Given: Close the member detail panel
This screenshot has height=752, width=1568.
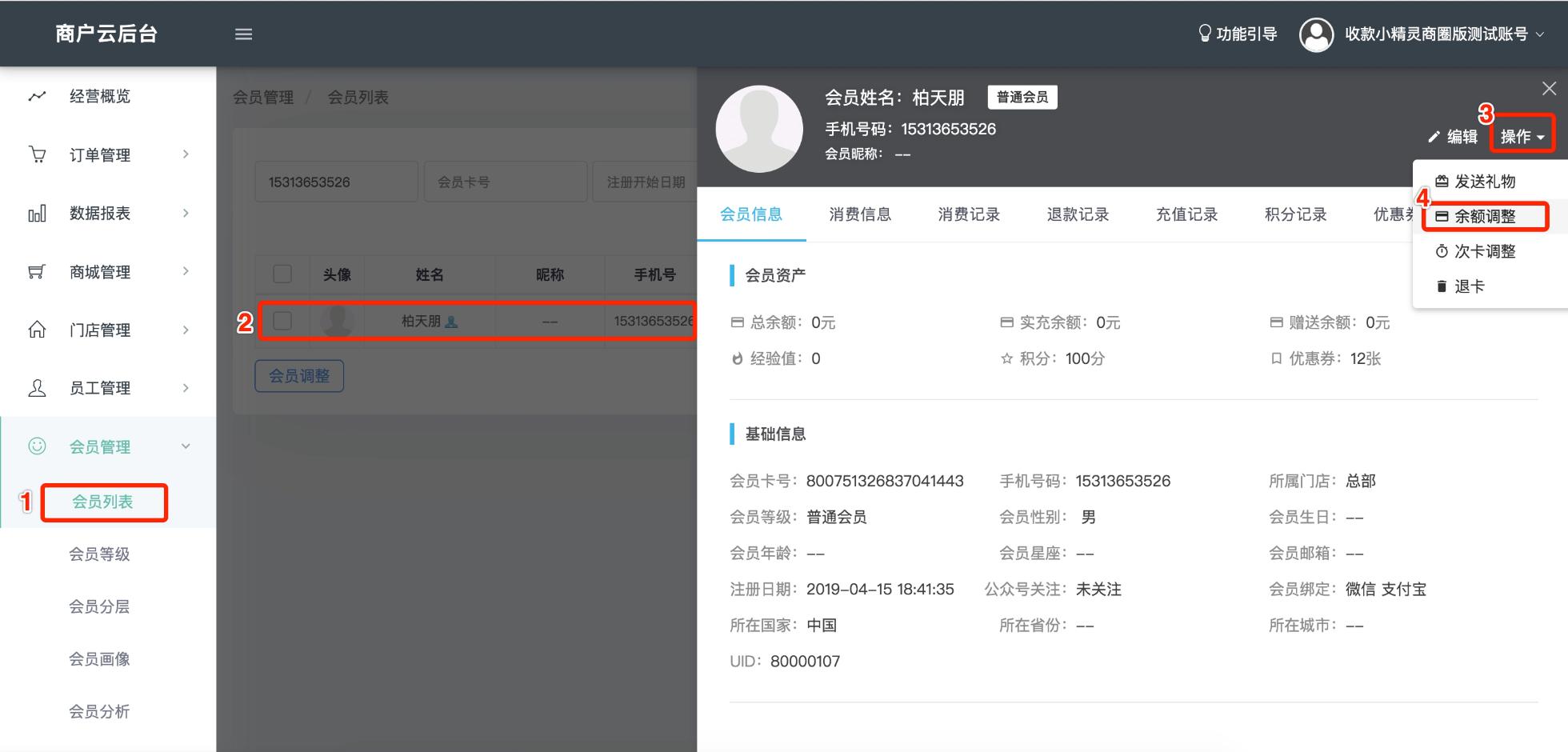Looking at the screenshot, I should 1549,88.
